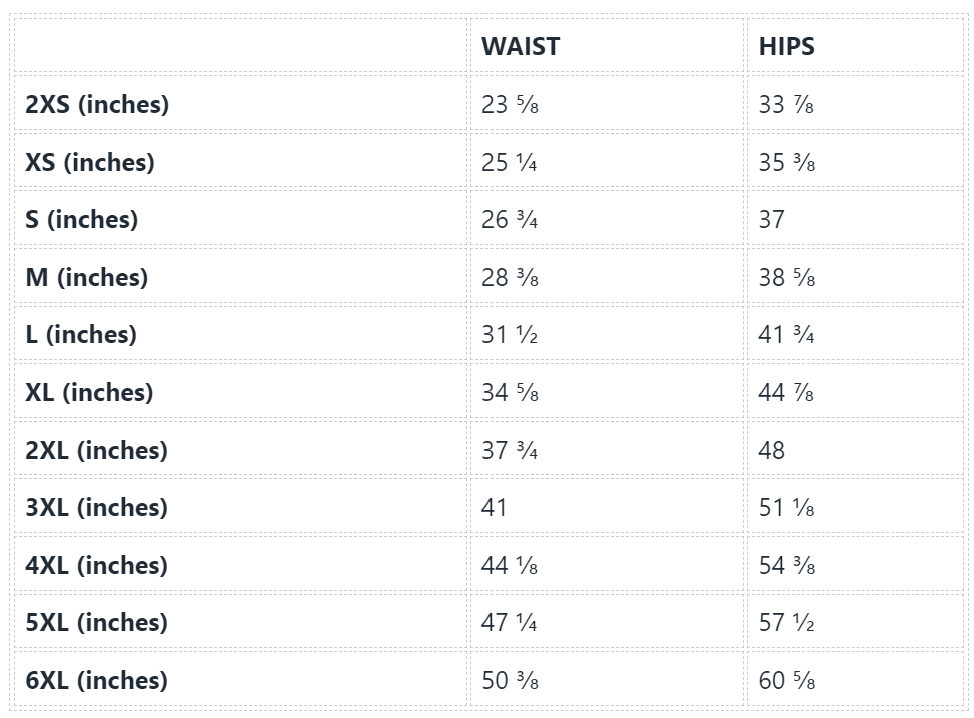Select the 4XL hips value 54 ⅜

tap(786, 565)
